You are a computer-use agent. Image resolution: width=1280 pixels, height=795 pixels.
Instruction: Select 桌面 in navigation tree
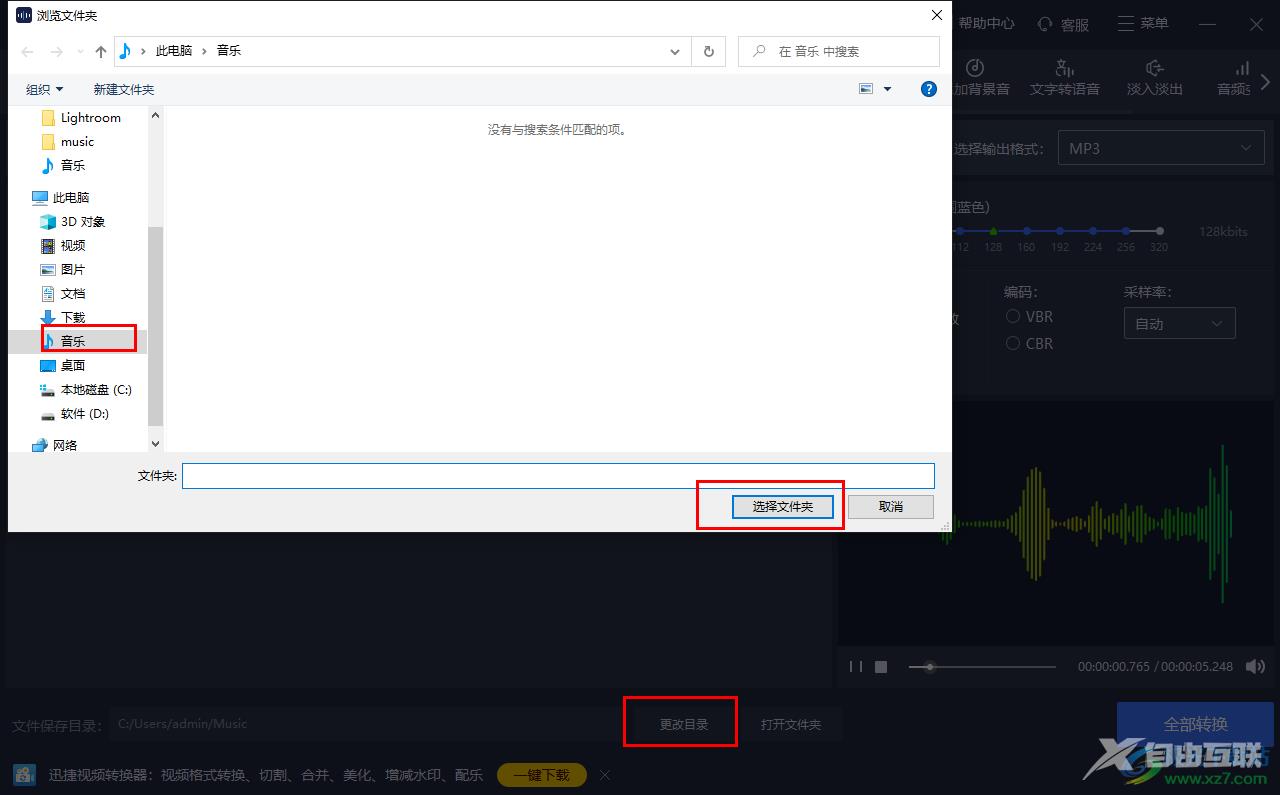click(x=72, y=365)
